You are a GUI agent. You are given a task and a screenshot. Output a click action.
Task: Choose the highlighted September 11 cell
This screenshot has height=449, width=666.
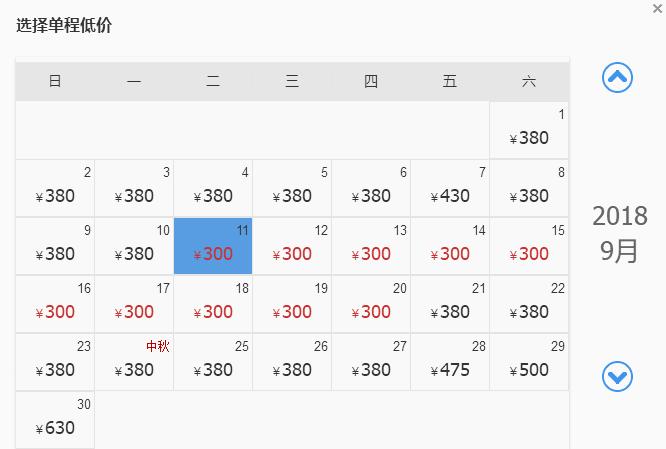[213, 246]
